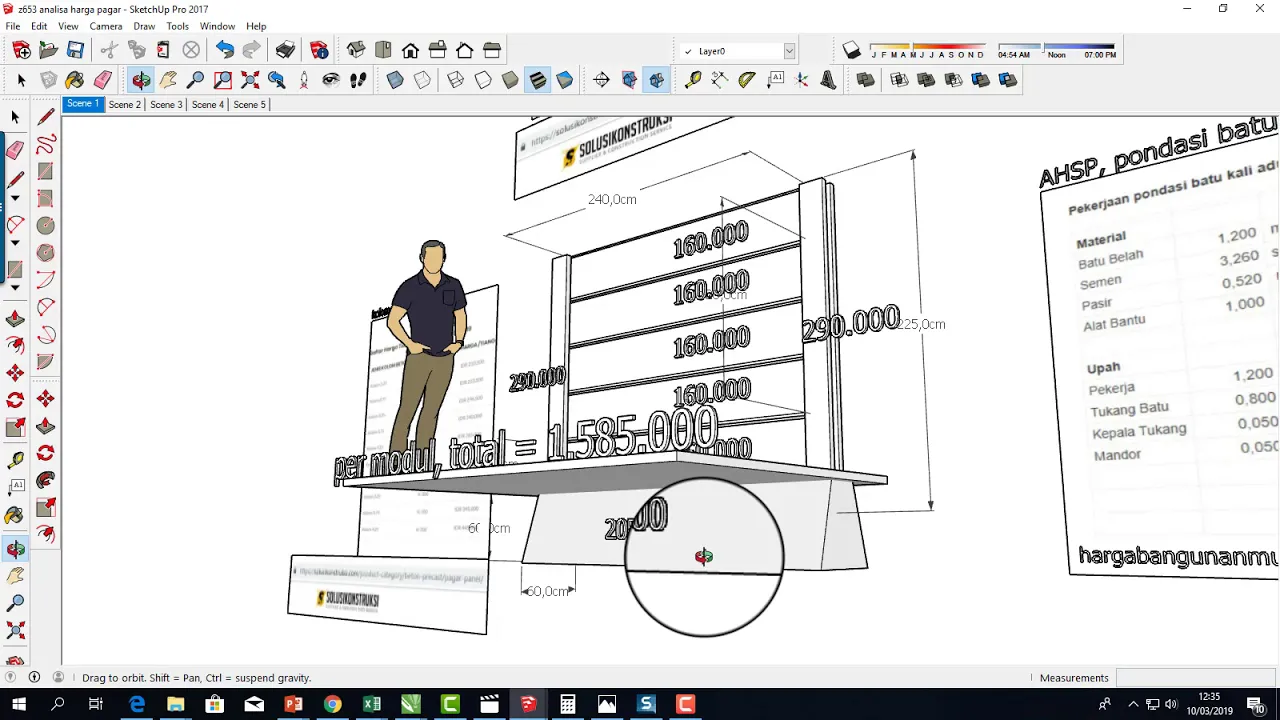This screenshot has width=1280, height=720.
Task: Click the Subtract solid tool
Action: (953, 80)
